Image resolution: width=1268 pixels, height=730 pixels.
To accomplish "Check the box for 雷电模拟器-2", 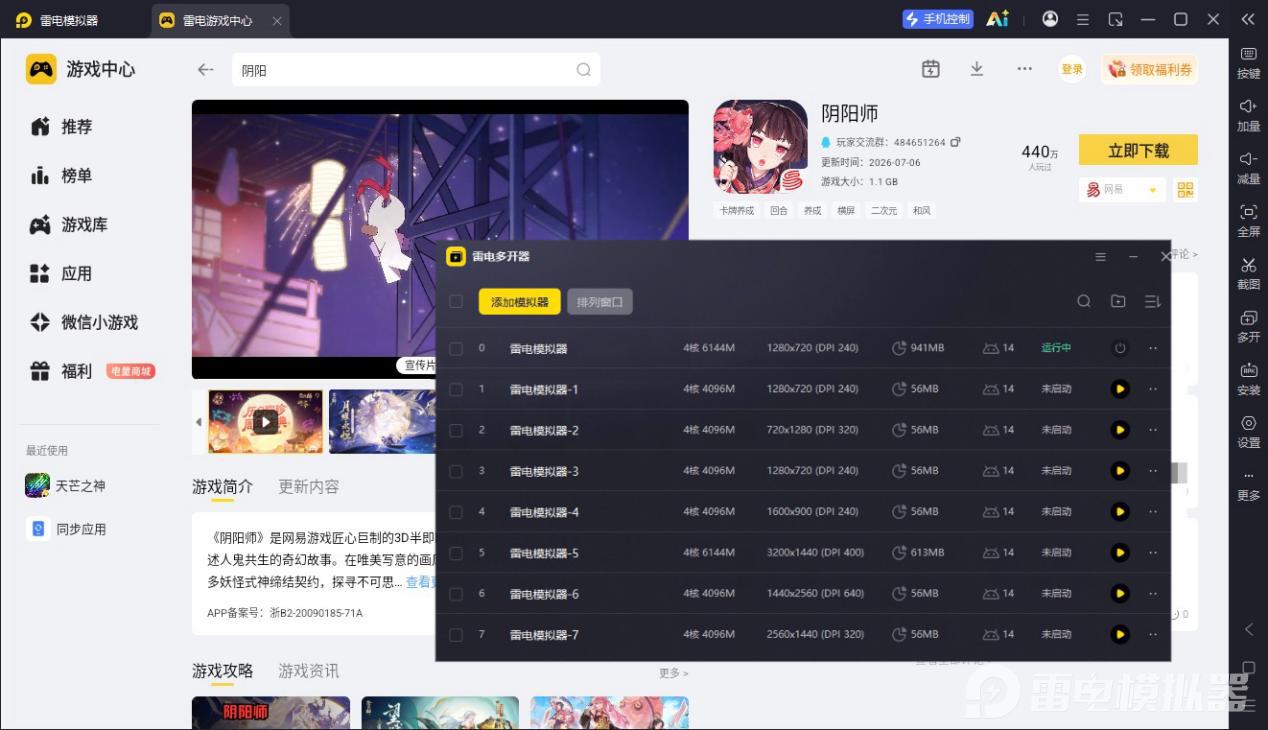I will click(456, 430).
